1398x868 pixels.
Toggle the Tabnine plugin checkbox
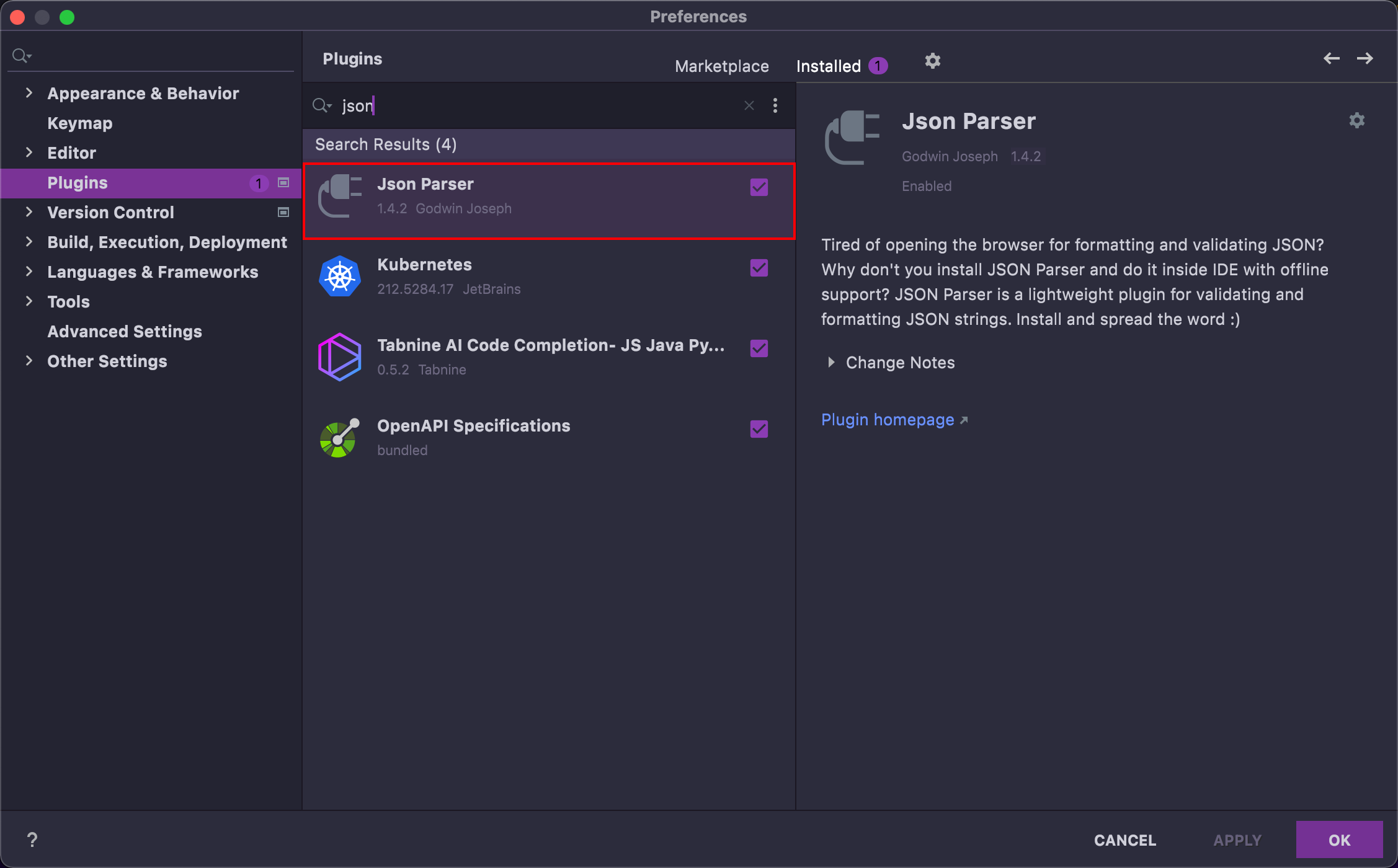(x=759, y=348)
